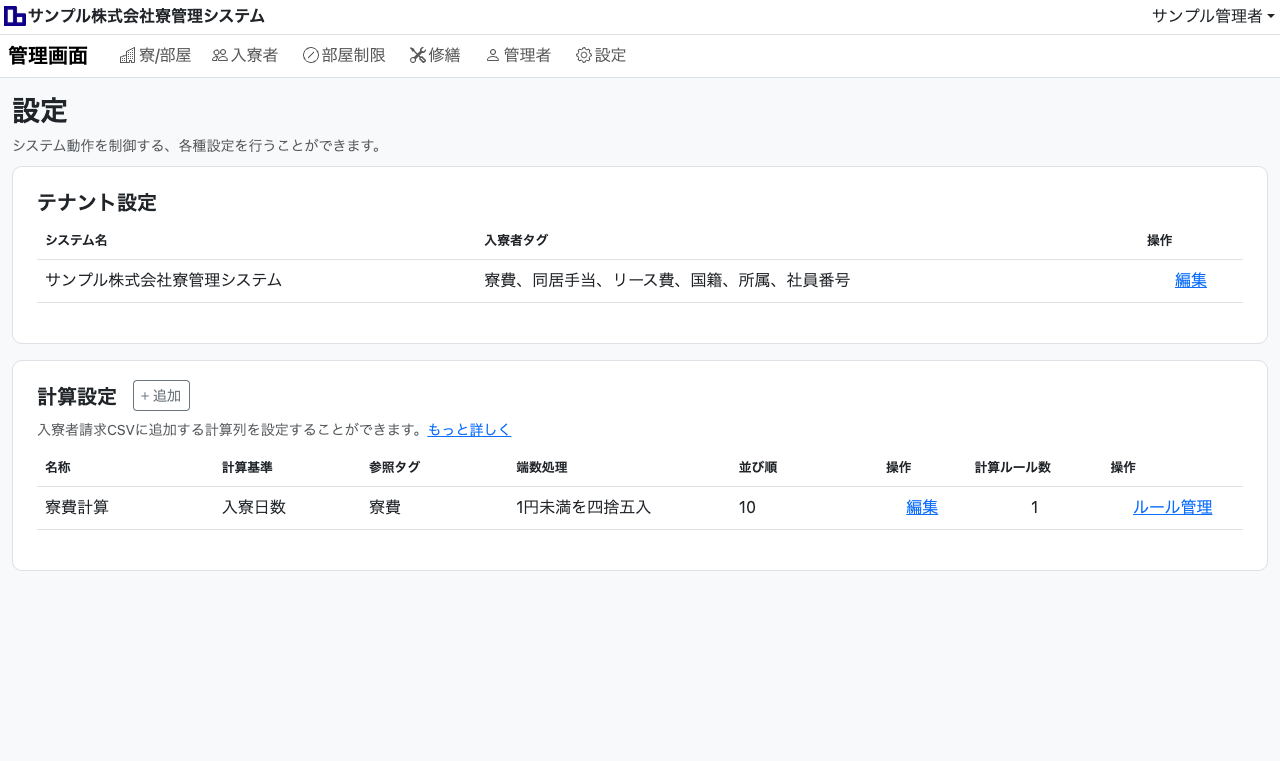This screenshot has width=1280, height=761.
Task: Click the gear icon beside 設定
Action: click(x=584, y=56)
